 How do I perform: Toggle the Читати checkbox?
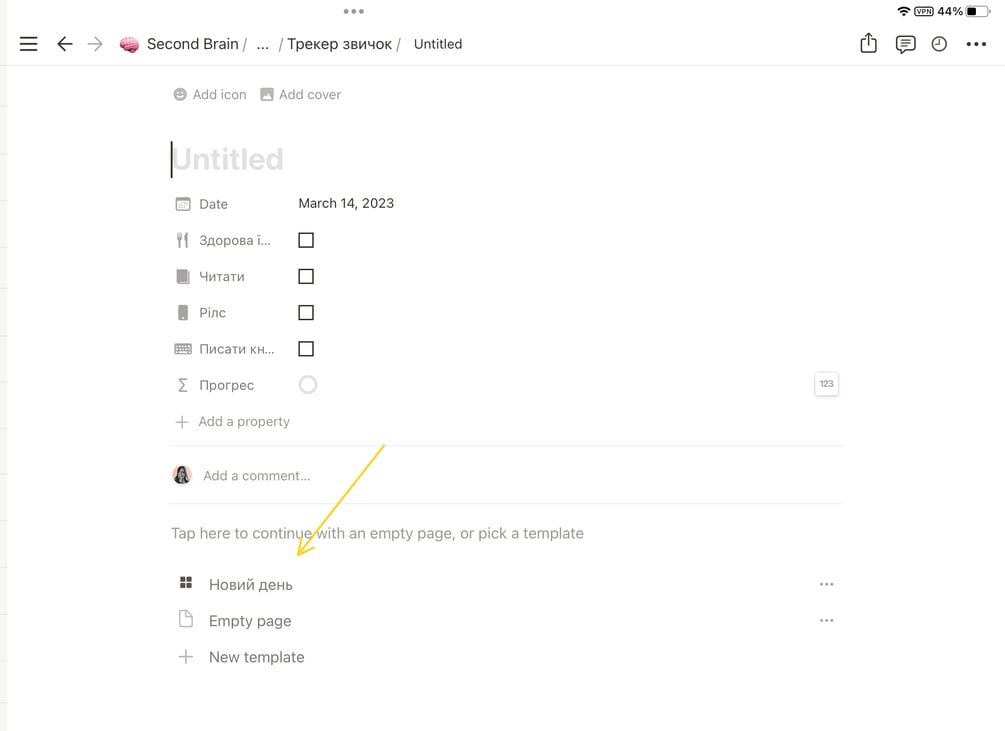coord(306,276)
